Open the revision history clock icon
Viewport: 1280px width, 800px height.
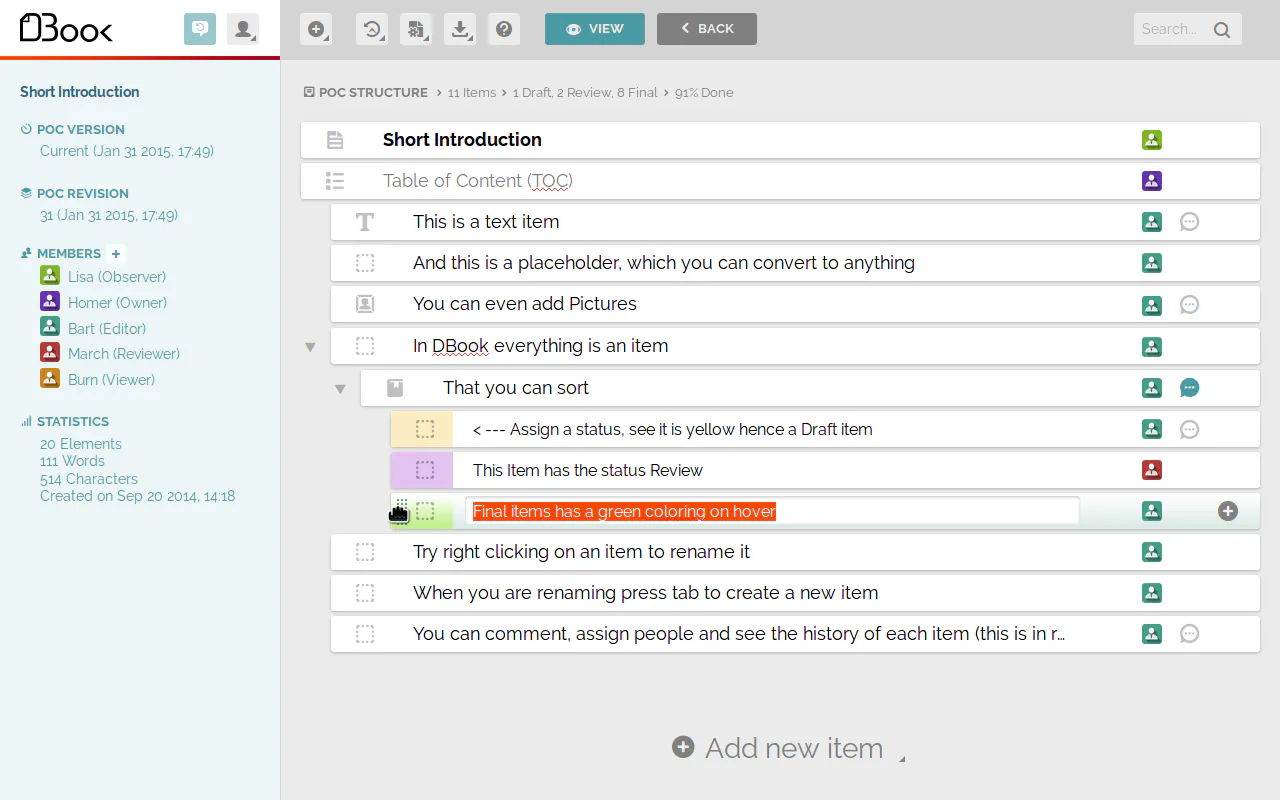click(x=372, y=29)
